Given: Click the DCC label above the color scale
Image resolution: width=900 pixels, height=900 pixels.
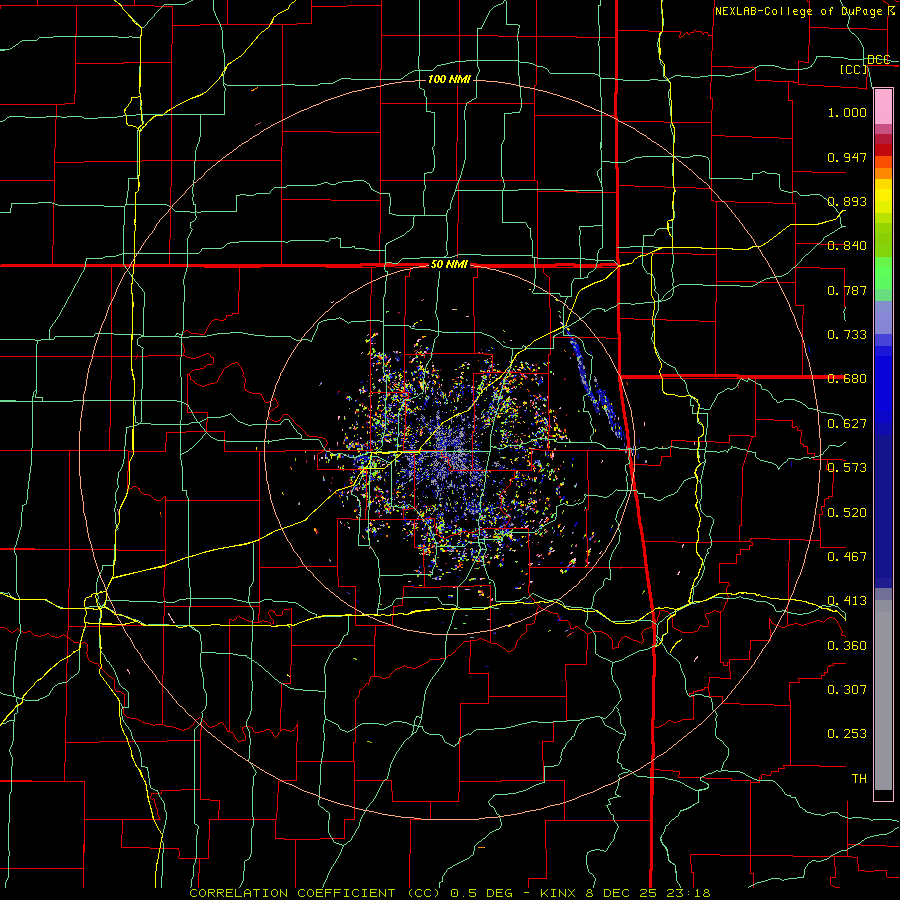Looking at the screenshot, I should tap(879, 60).
